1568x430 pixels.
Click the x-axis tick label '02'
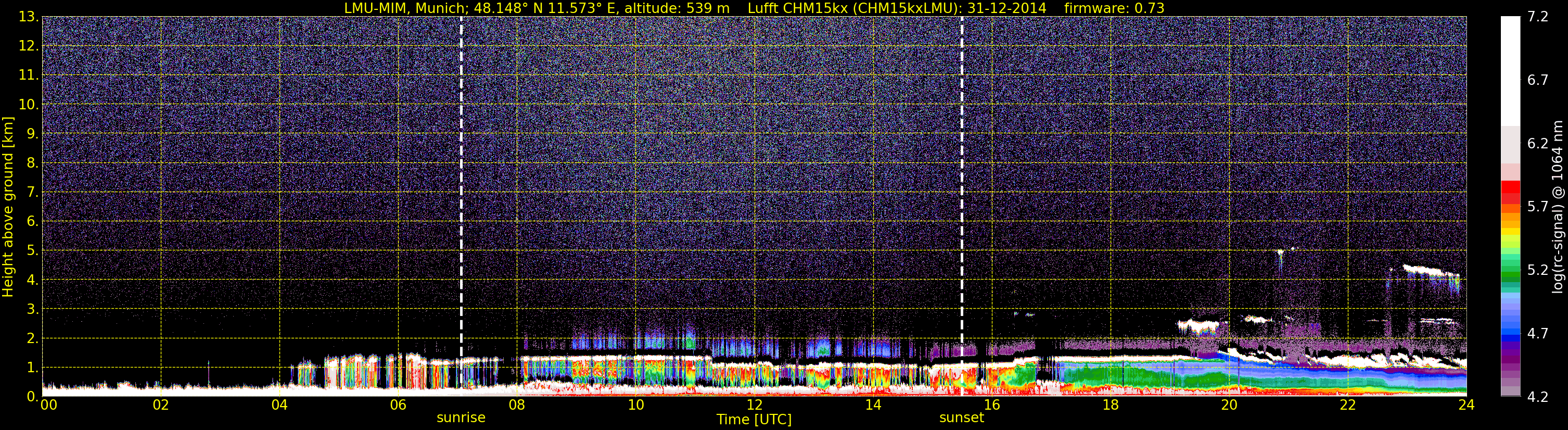tap(161, 405)
